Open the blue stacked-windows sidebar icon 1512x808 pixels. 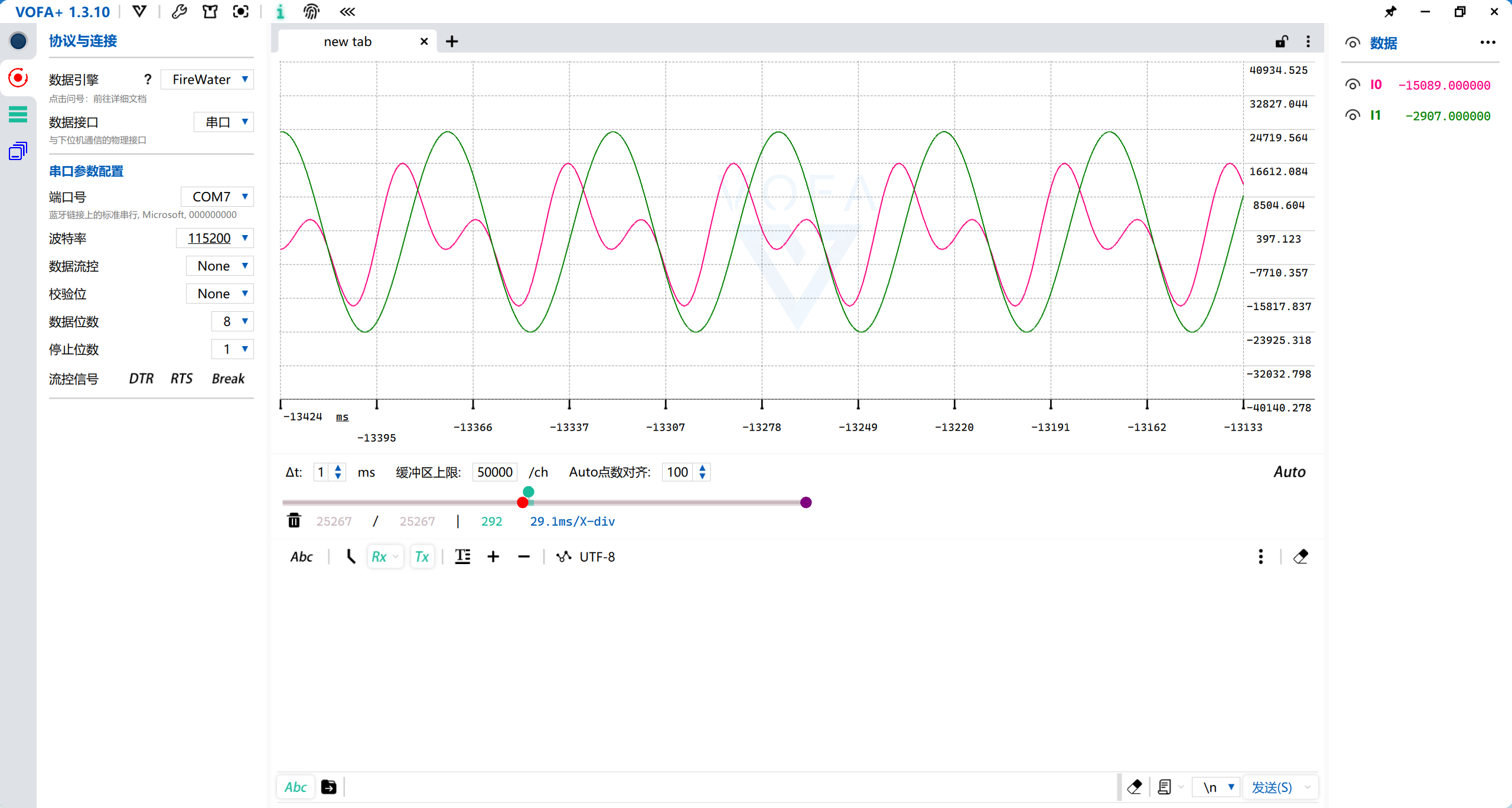(x=18, y=151)
